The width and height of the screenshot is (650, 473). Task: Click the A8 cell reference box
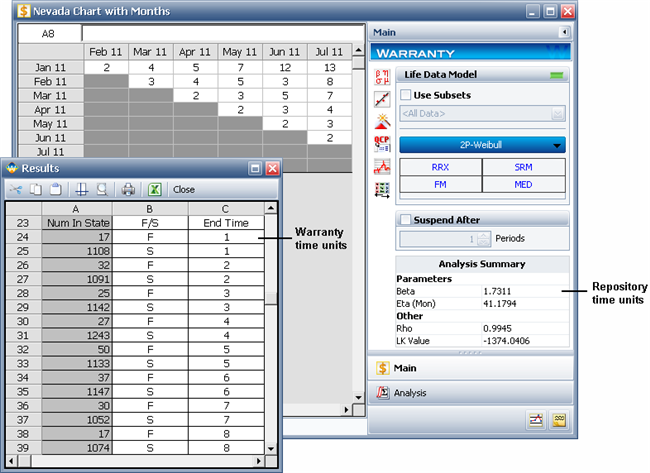(49, 33)
